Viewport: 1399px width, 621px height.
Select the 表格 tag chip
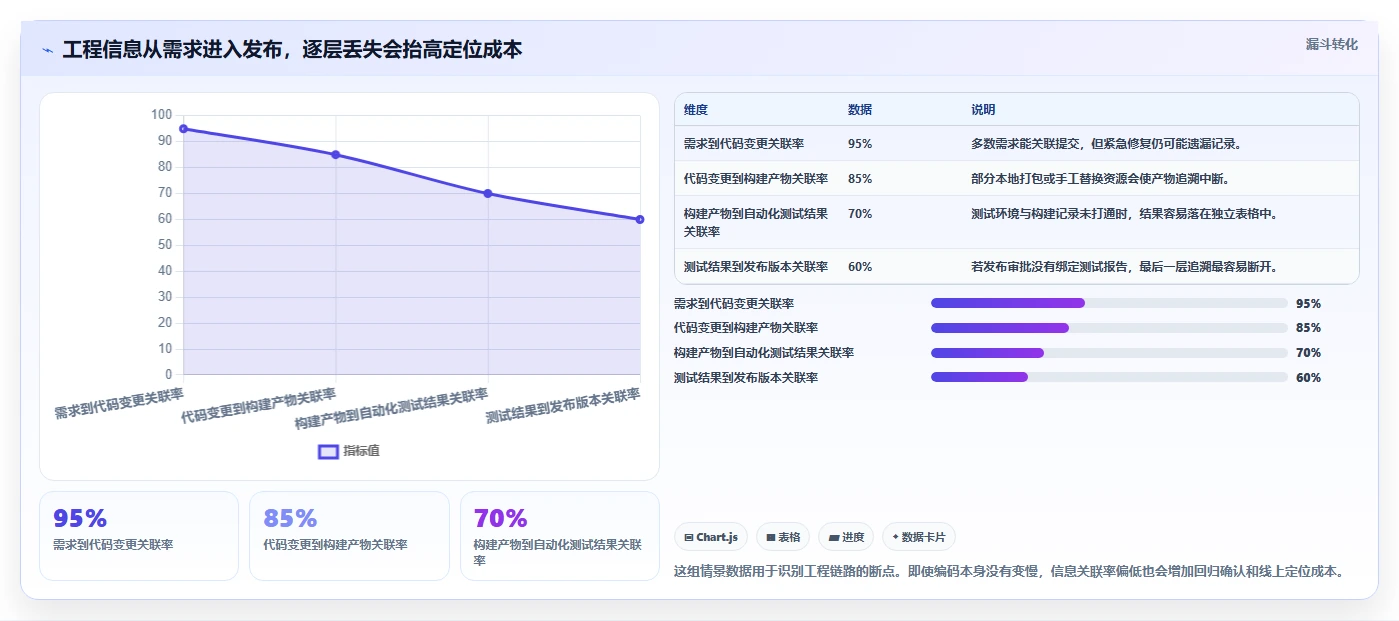pos(783,537)
